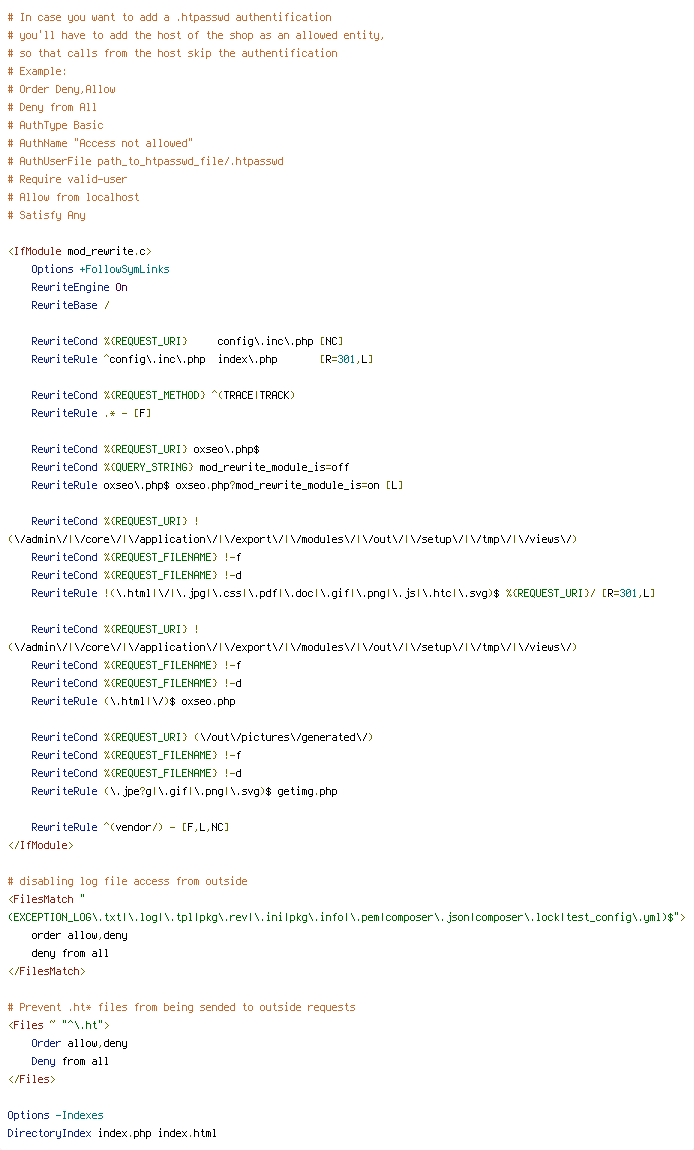Viewport: 694px width, 1150px height.
Task: Click the 'RewriteRule (\.html|\/)$ oxseo.php' line
Action: [x=134, y=701]
